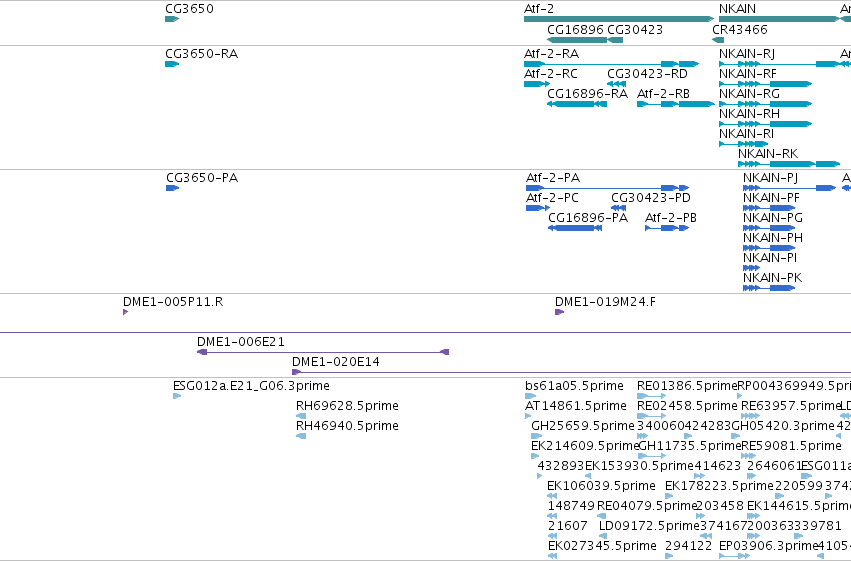Select the CG30423 gene label
The width and height of the screenshot is (851, 561).
(635, 30)
